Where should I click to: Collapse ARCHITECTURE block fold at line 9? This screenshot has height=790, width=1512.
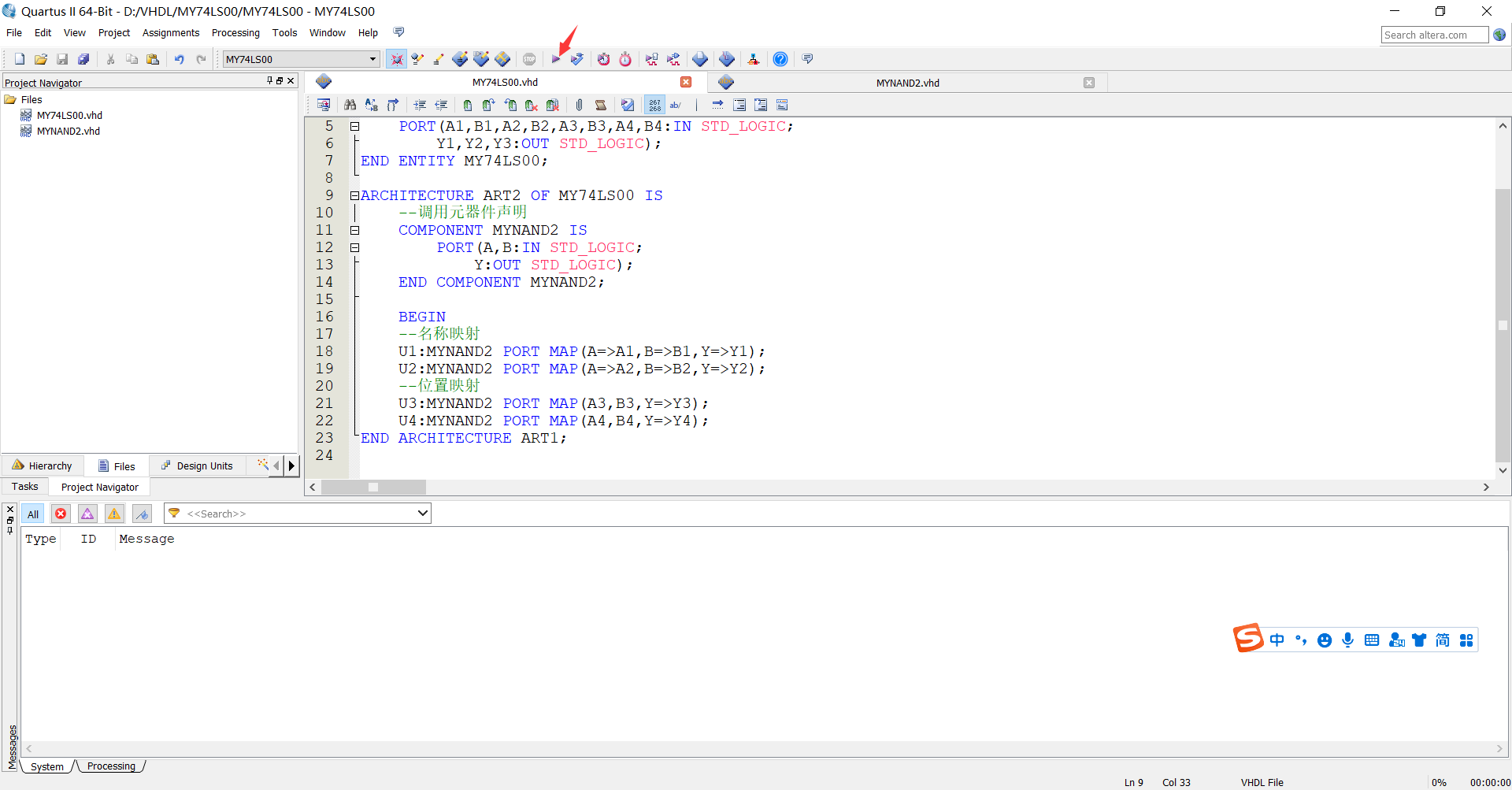[355, 195]
